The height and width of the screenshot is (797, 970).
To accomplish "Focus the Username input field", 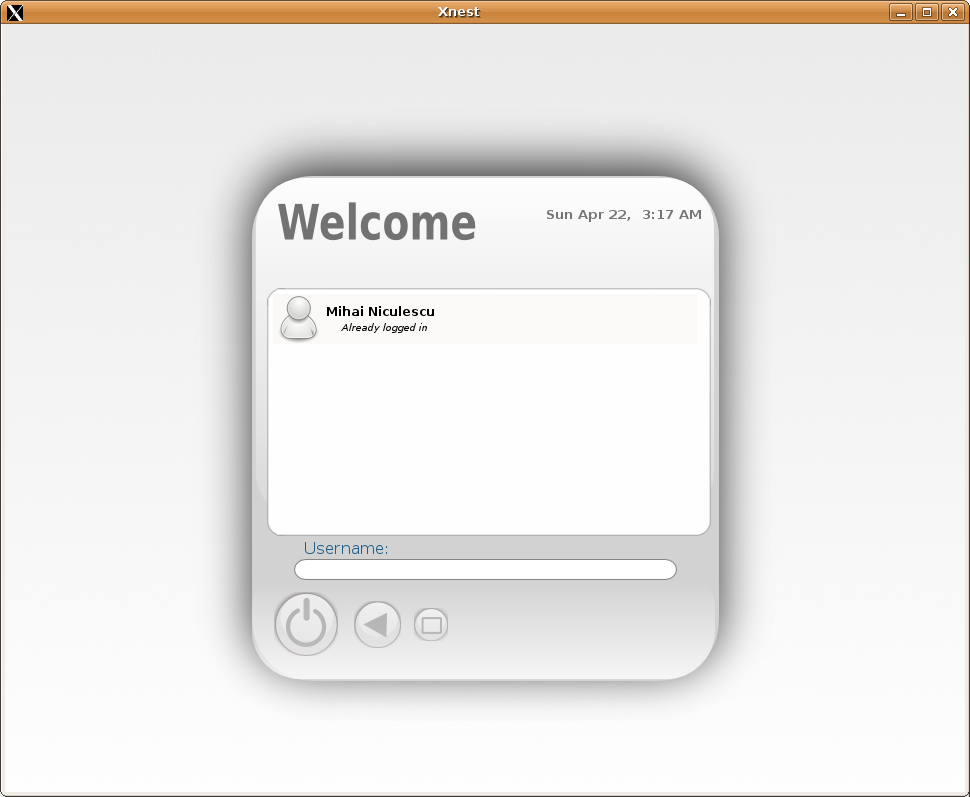I will 486,569.
